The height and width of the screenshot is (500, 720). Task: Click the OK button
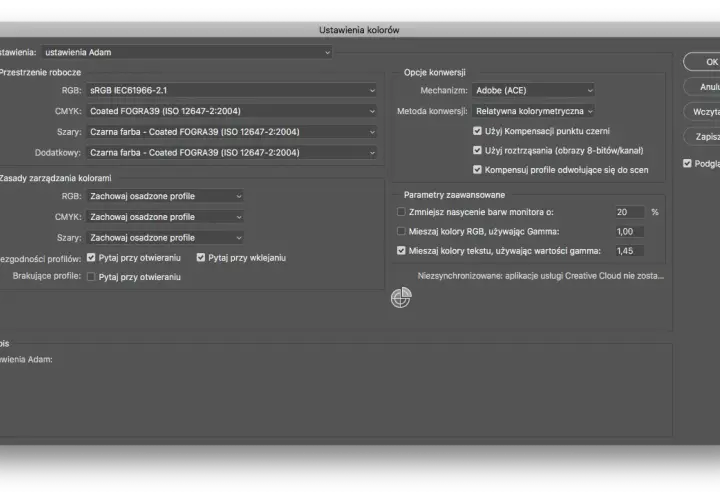(x=702, y=62)
